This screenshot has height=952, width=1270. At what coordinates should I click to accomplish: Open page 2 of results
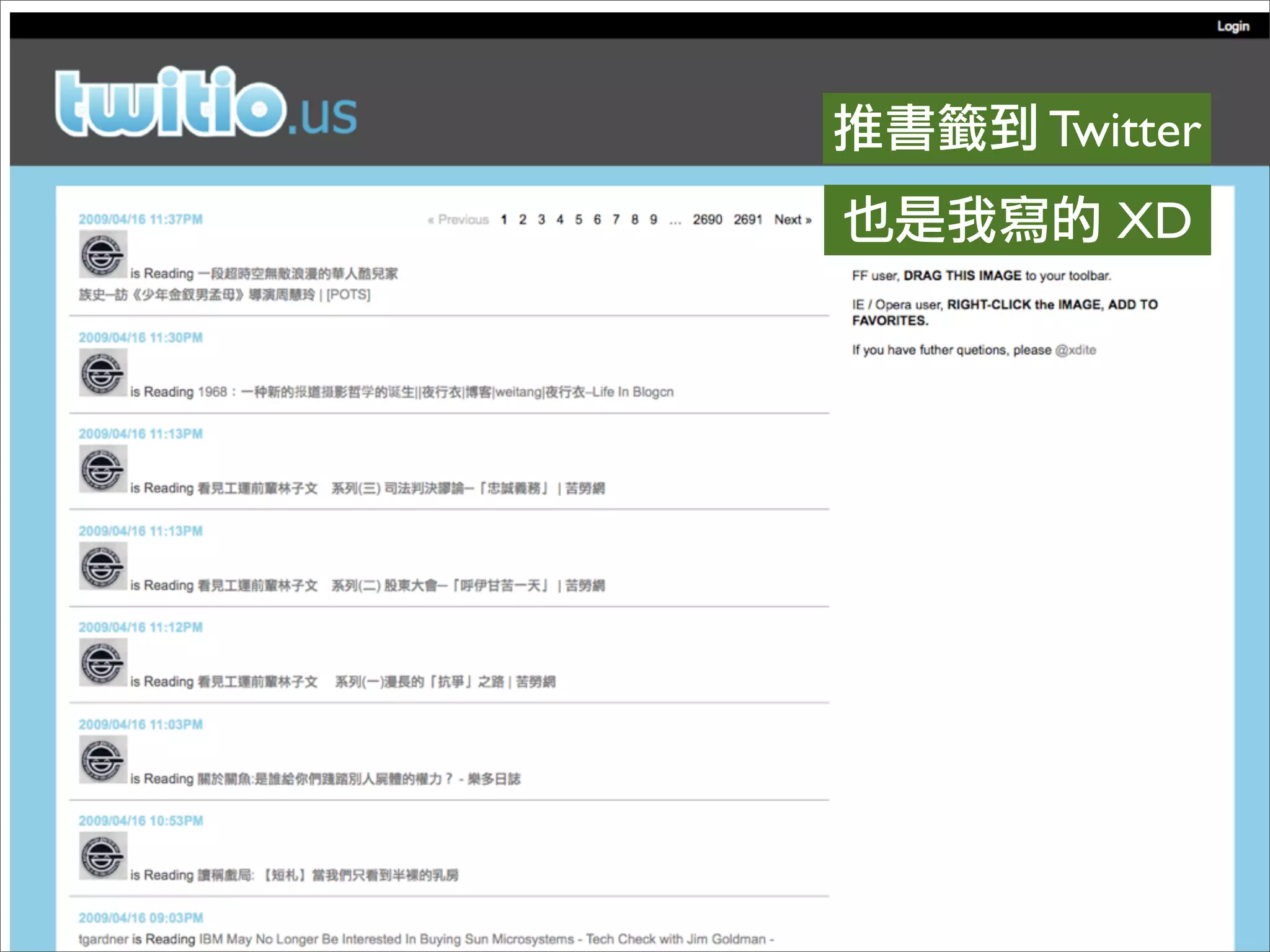click(x=523, y=220)
